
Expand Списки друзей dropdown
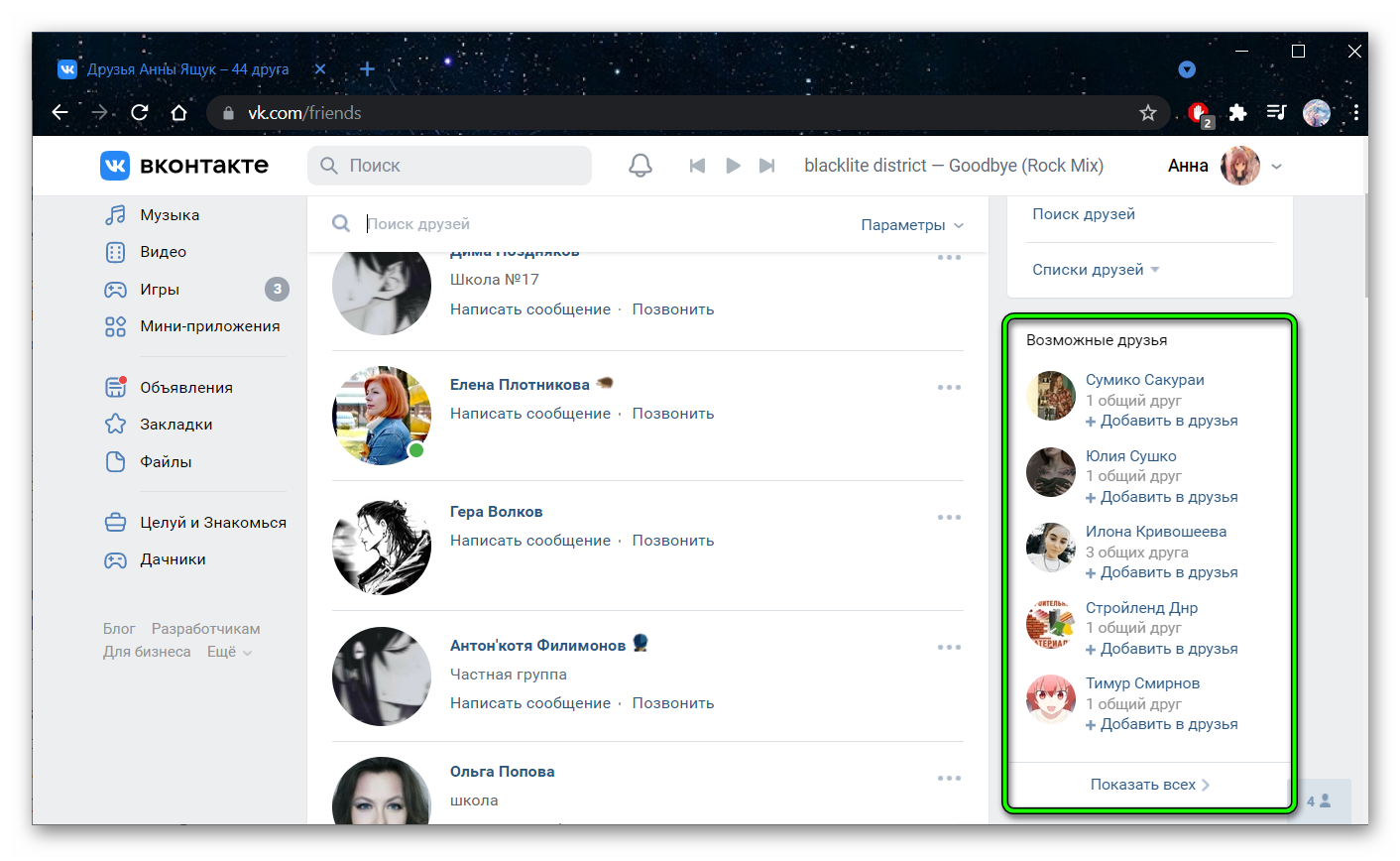1096,270
